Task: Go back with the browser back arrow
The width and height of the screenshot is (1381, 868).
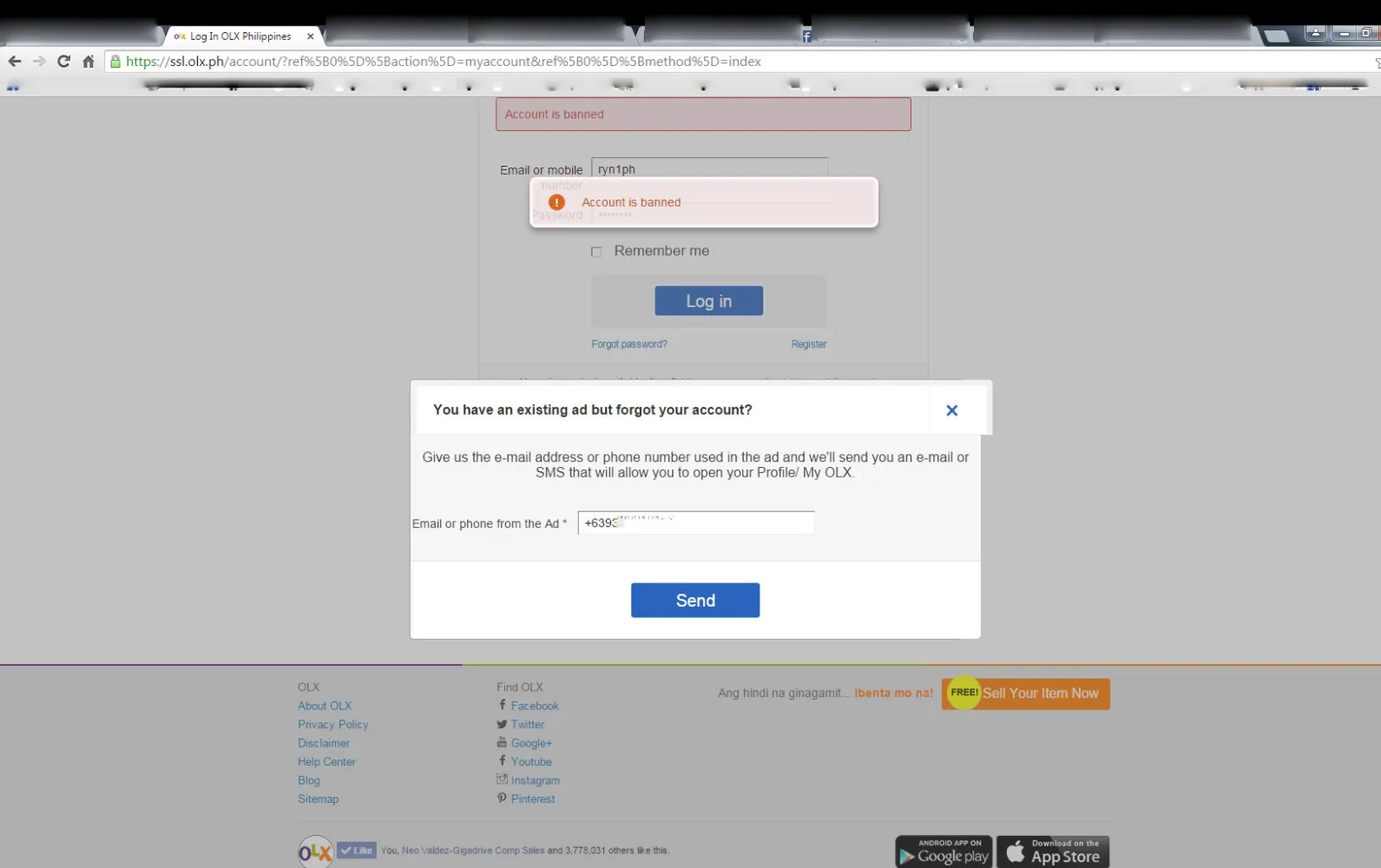Action: [x=15, y=62]
